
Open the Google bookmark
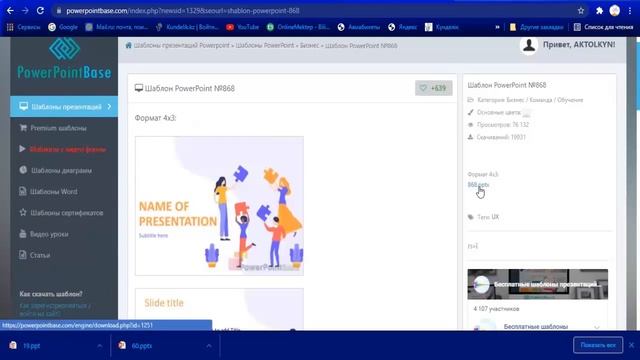[x=63, y=27]
